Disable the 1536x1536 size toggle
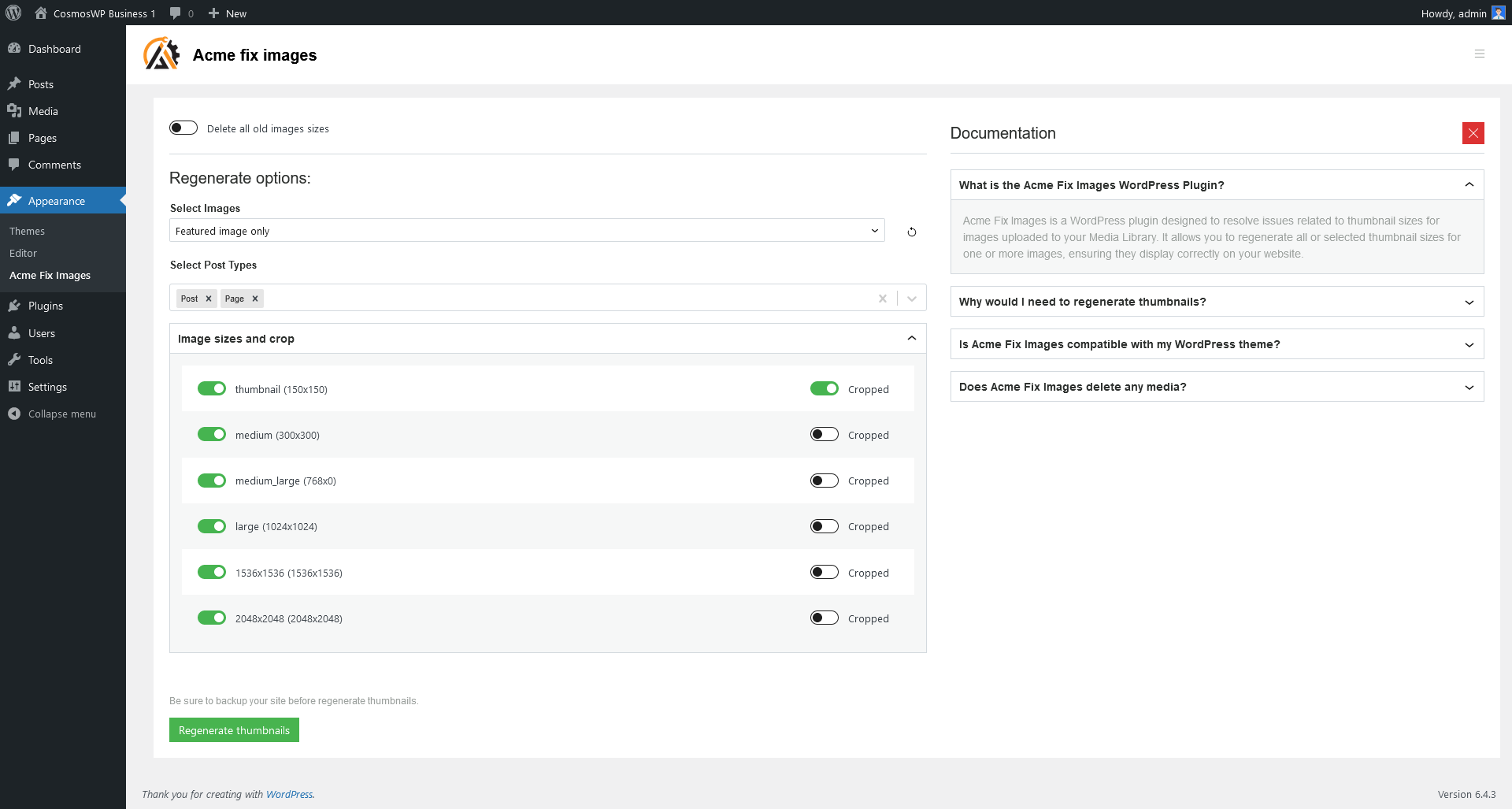This screenshot has width=1512, height=809. (212, 572)
